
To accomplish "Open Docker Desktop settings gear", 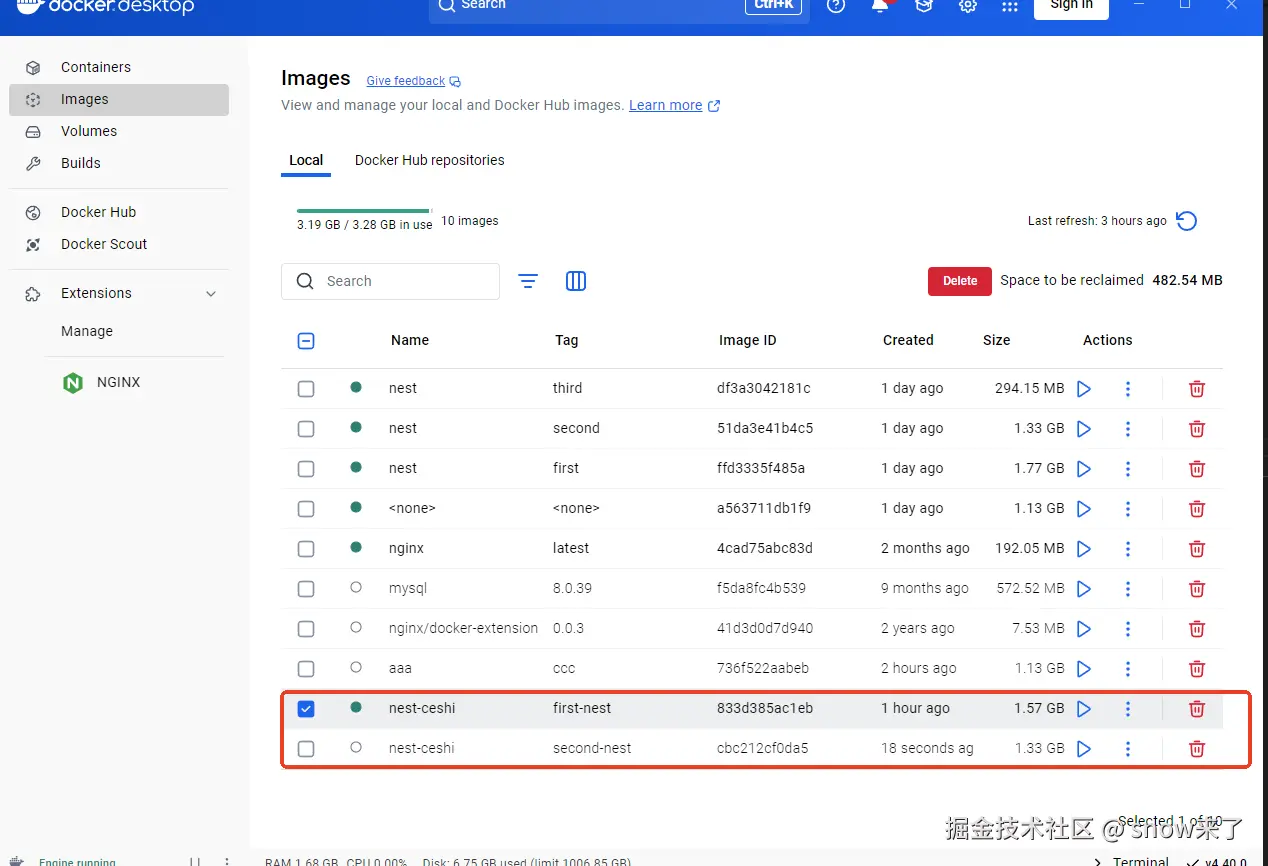I will [967, 6].
